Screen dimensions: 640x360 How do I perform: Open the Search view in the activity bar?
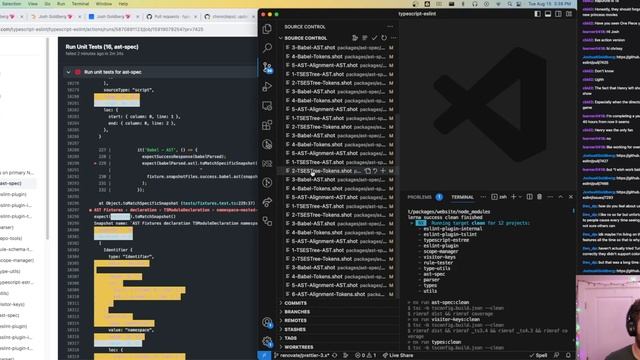click(267, 48)
